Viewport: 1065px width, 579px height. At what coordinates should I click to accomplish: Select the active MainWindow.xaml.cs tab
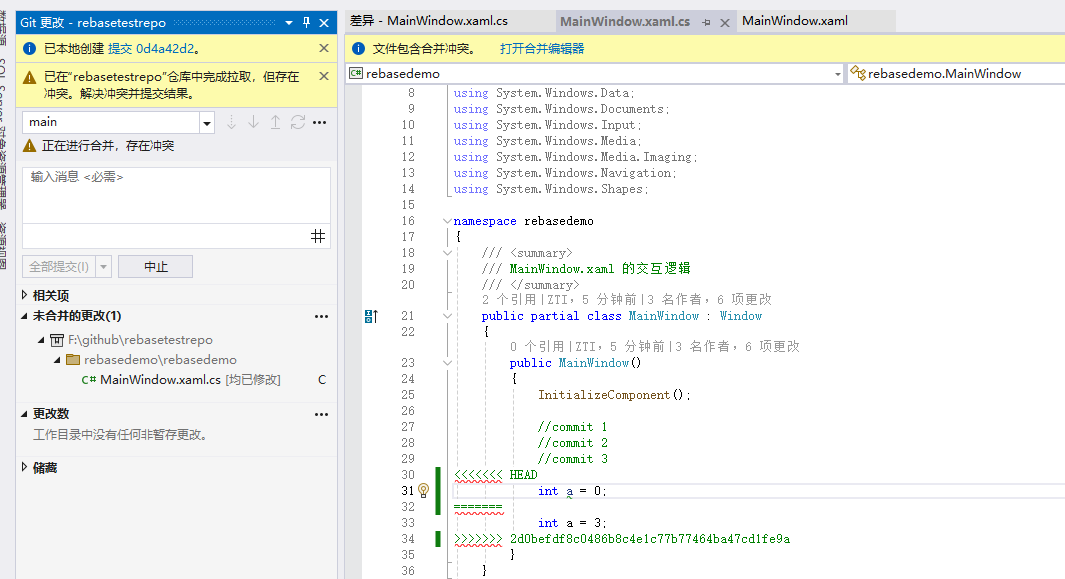625,22
